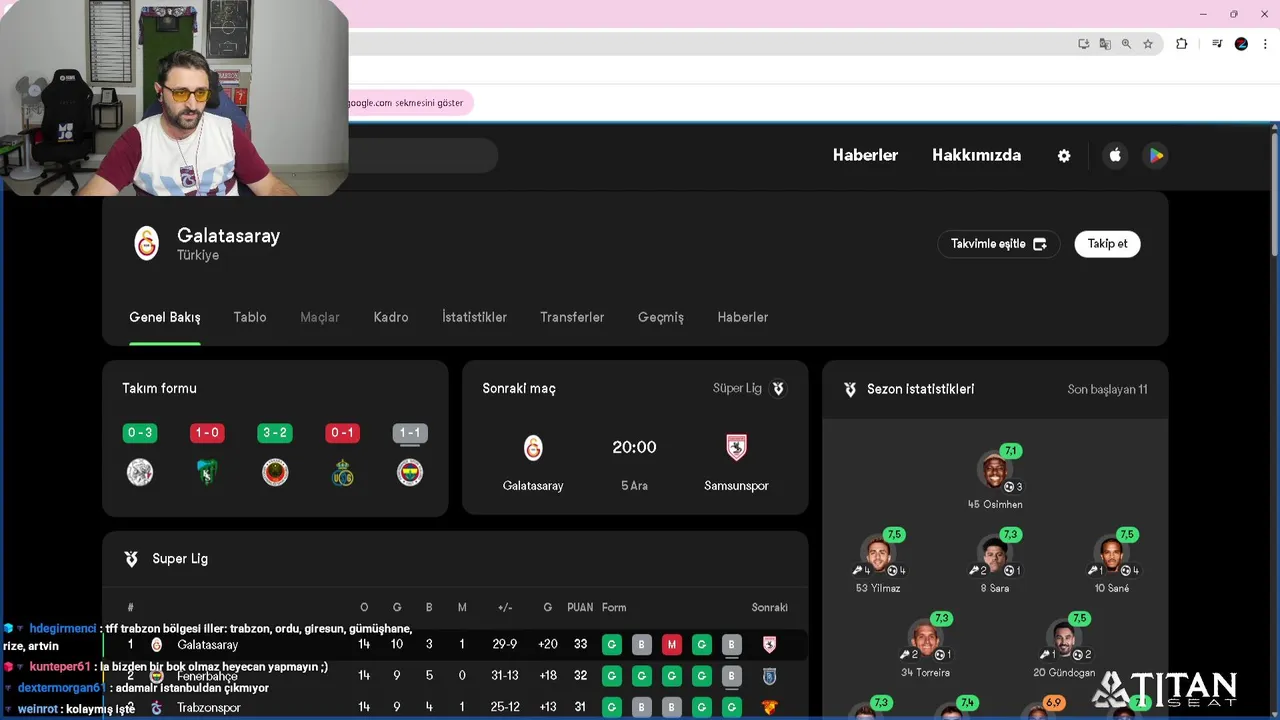The image size is (1280, 720).
Task: Click the Süper Lig badge in Sonraki maç
Action: pos(778,388)
